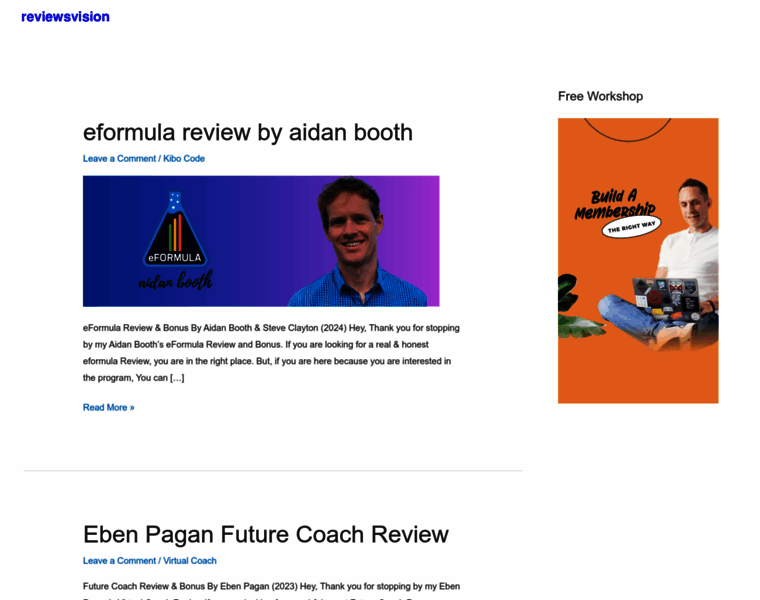This screenshot has height=600, width=760.
Task: Click Leave a Comment under Future Coach review
Action: (119, 561)
